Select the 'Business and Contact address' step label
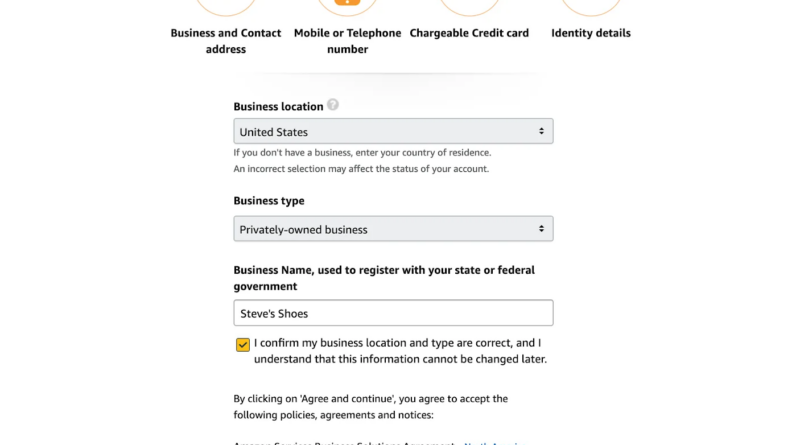Viewport: 800px width, 445px height. tap(226, 41)
